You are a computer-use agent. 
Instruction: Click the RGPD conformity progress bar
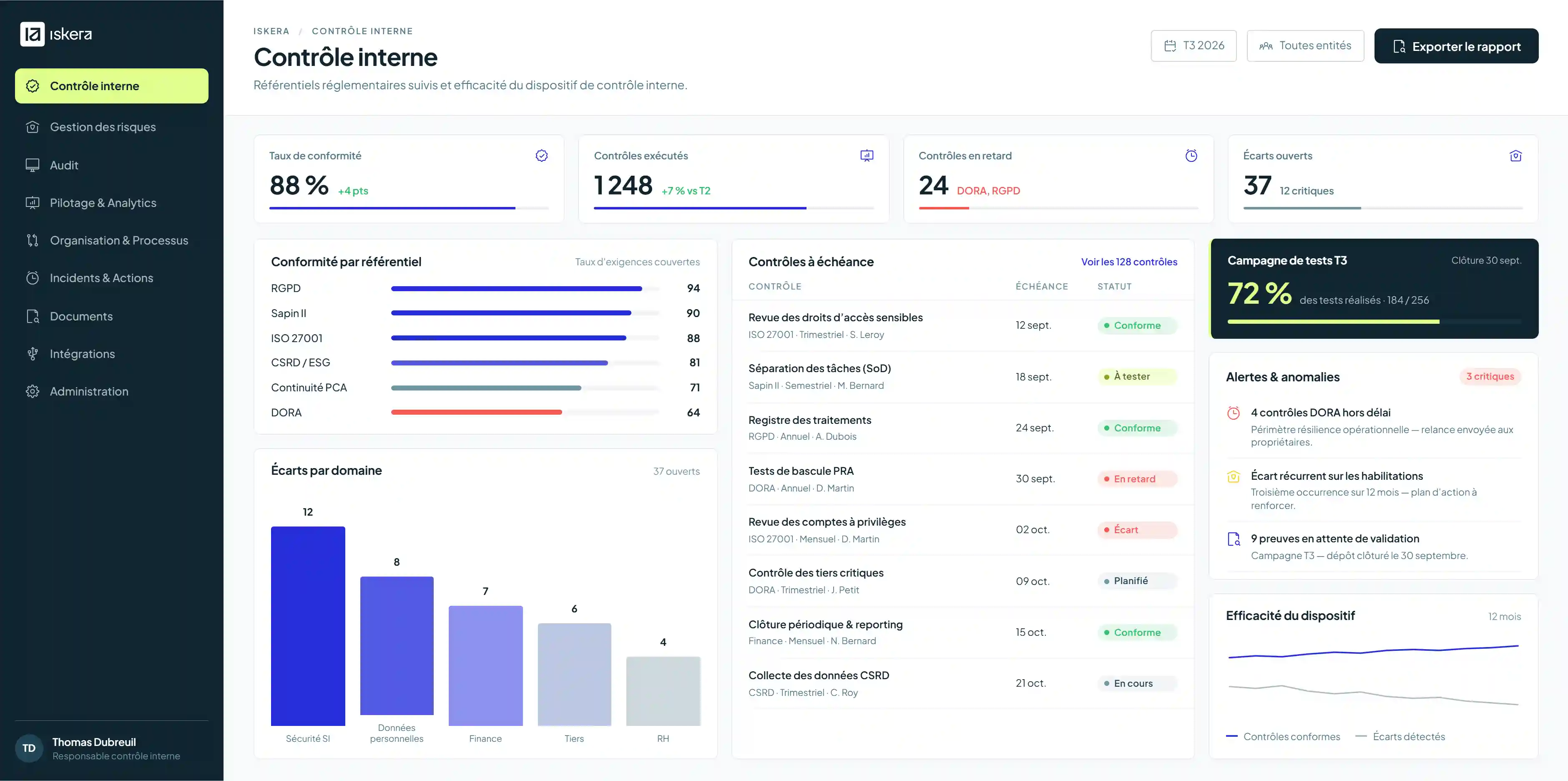pos(525,289)
